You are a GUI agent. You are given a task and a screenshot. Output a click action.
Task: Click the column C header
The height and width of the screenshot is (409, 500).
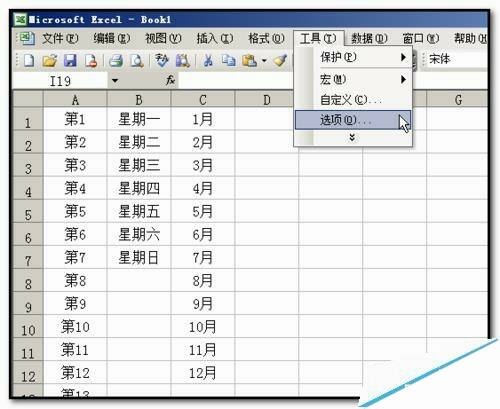coord(203,100)
